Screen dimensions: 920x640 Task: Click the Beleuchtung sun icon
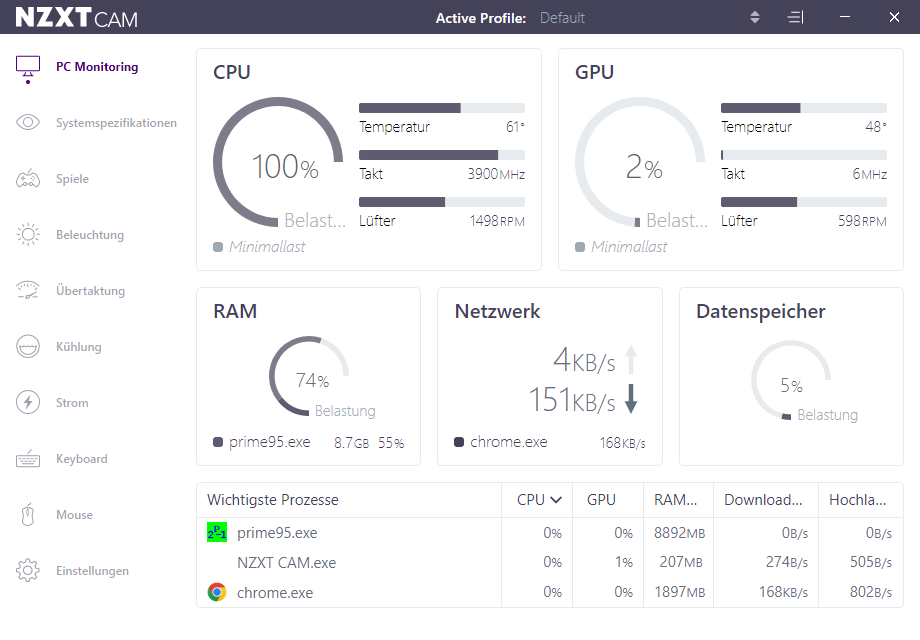point(28,235)
